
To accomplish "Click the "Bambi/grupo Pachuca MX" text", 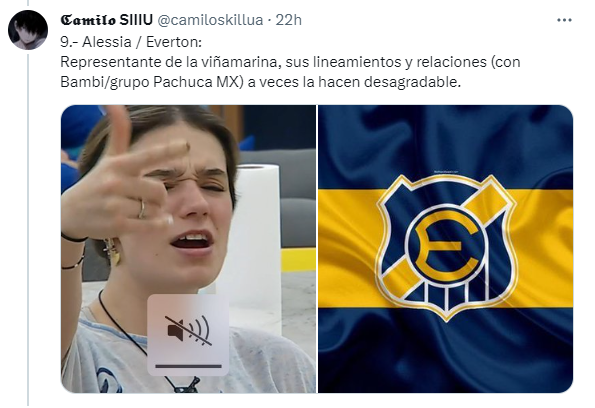I will [x=151, y=82].
